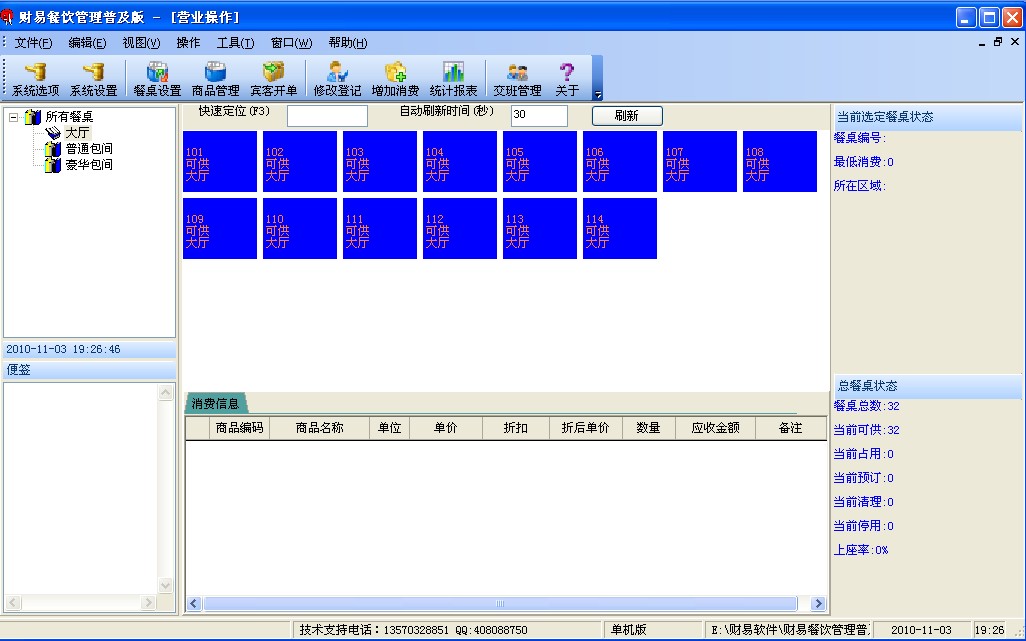Select table 113 tile
The width and height of the screenshot is (1026, 641).
[540, 229]
